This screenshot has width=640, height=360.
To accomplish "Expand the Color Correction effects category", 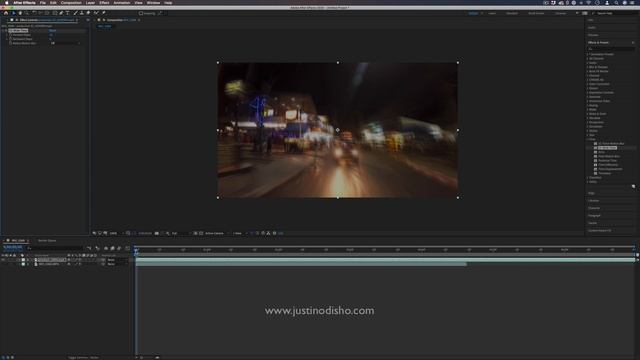I will point(587,84).
